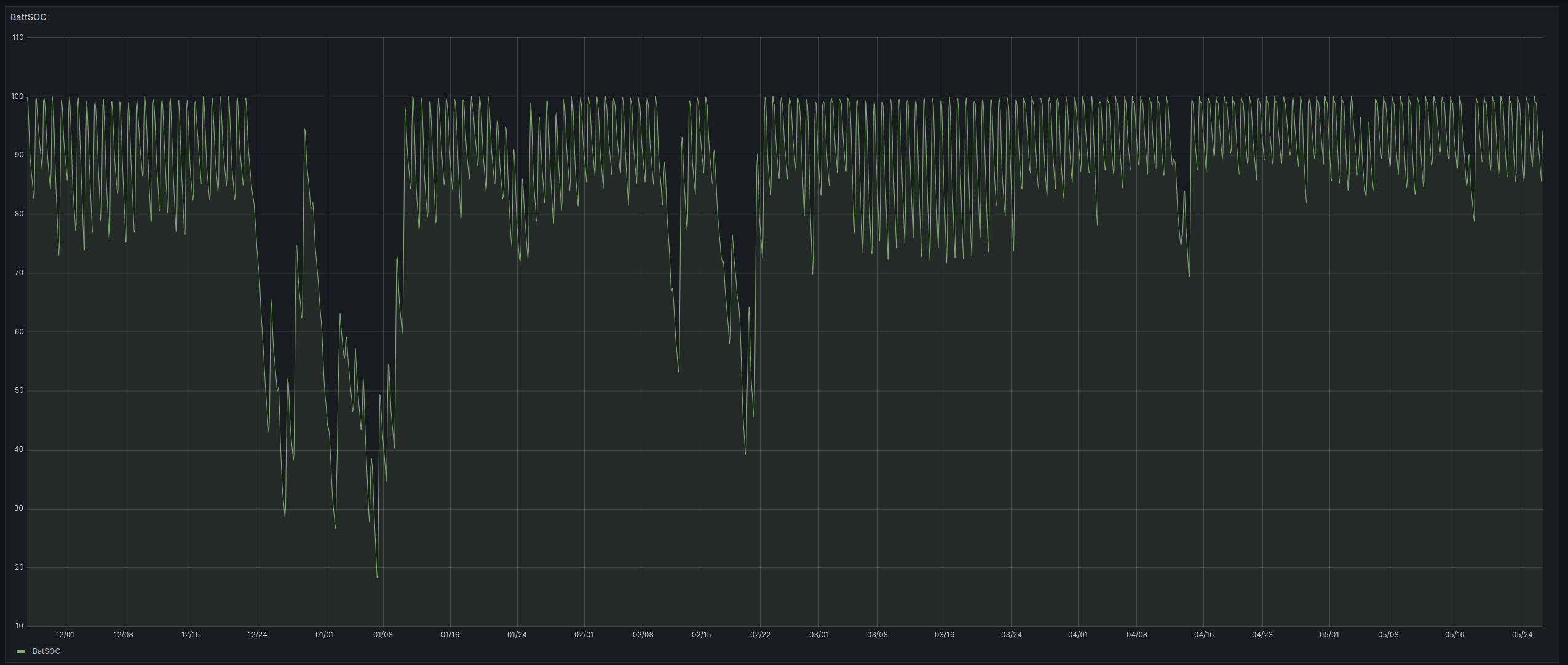Image resolution: width=1568 pixels, height=665 pixels.
Task: Click the green BatSOC legend color swatch
Action: point(21,651)
